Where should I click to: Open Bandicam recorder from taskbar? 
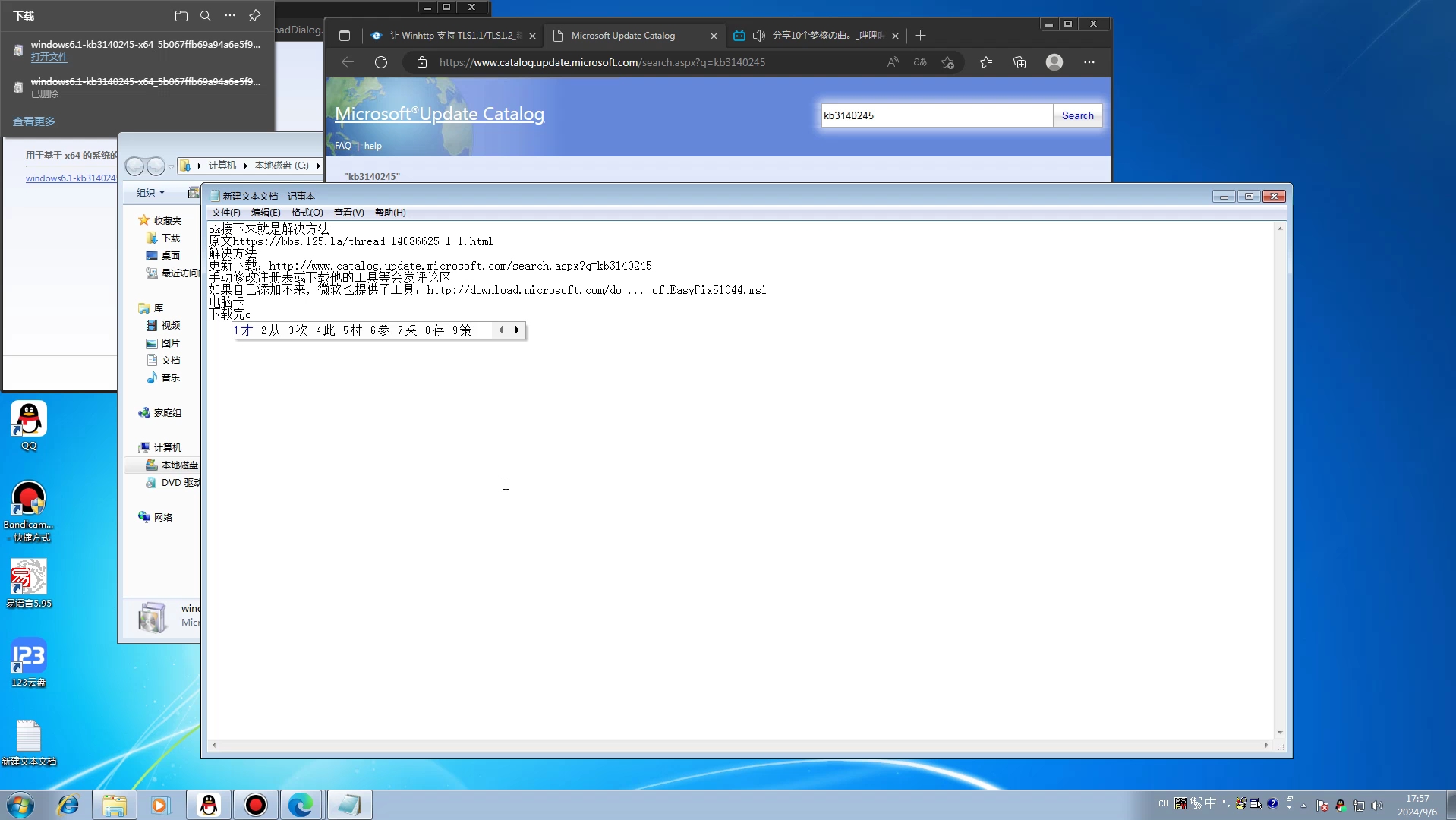coord(256,805)
